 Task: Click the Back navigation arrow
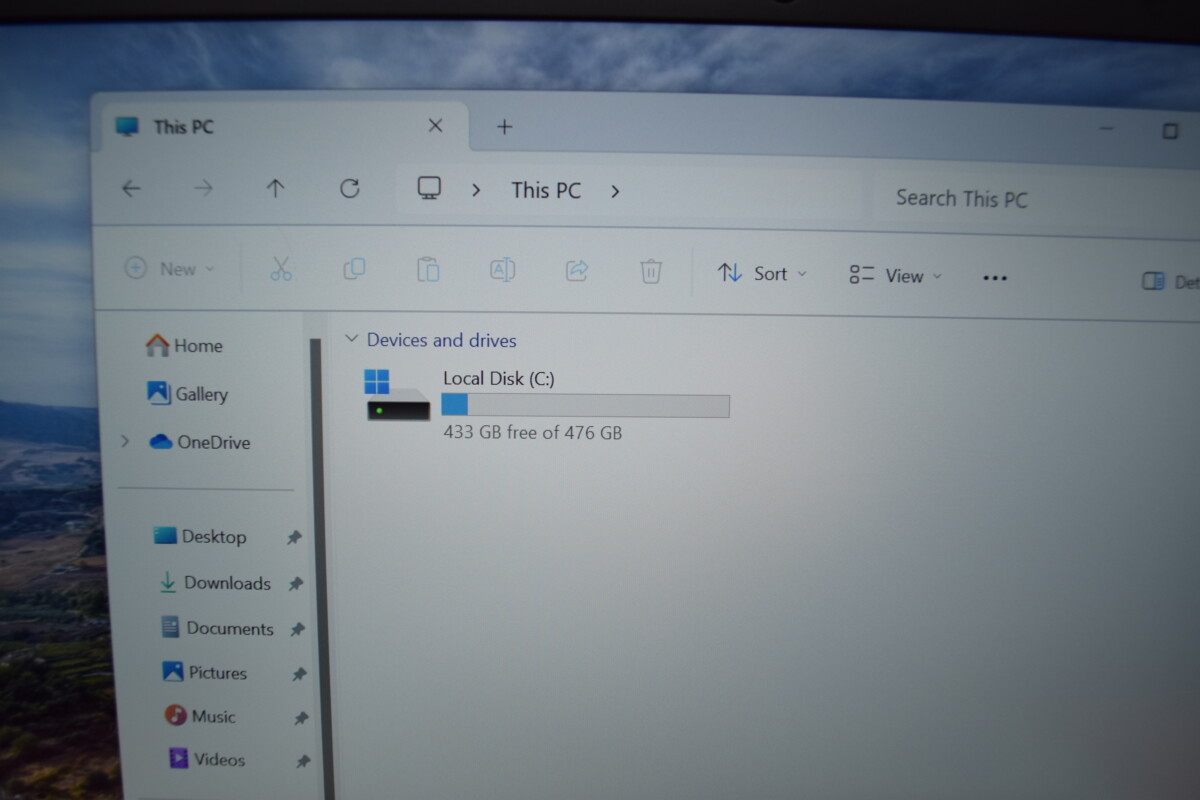point(131,188)
